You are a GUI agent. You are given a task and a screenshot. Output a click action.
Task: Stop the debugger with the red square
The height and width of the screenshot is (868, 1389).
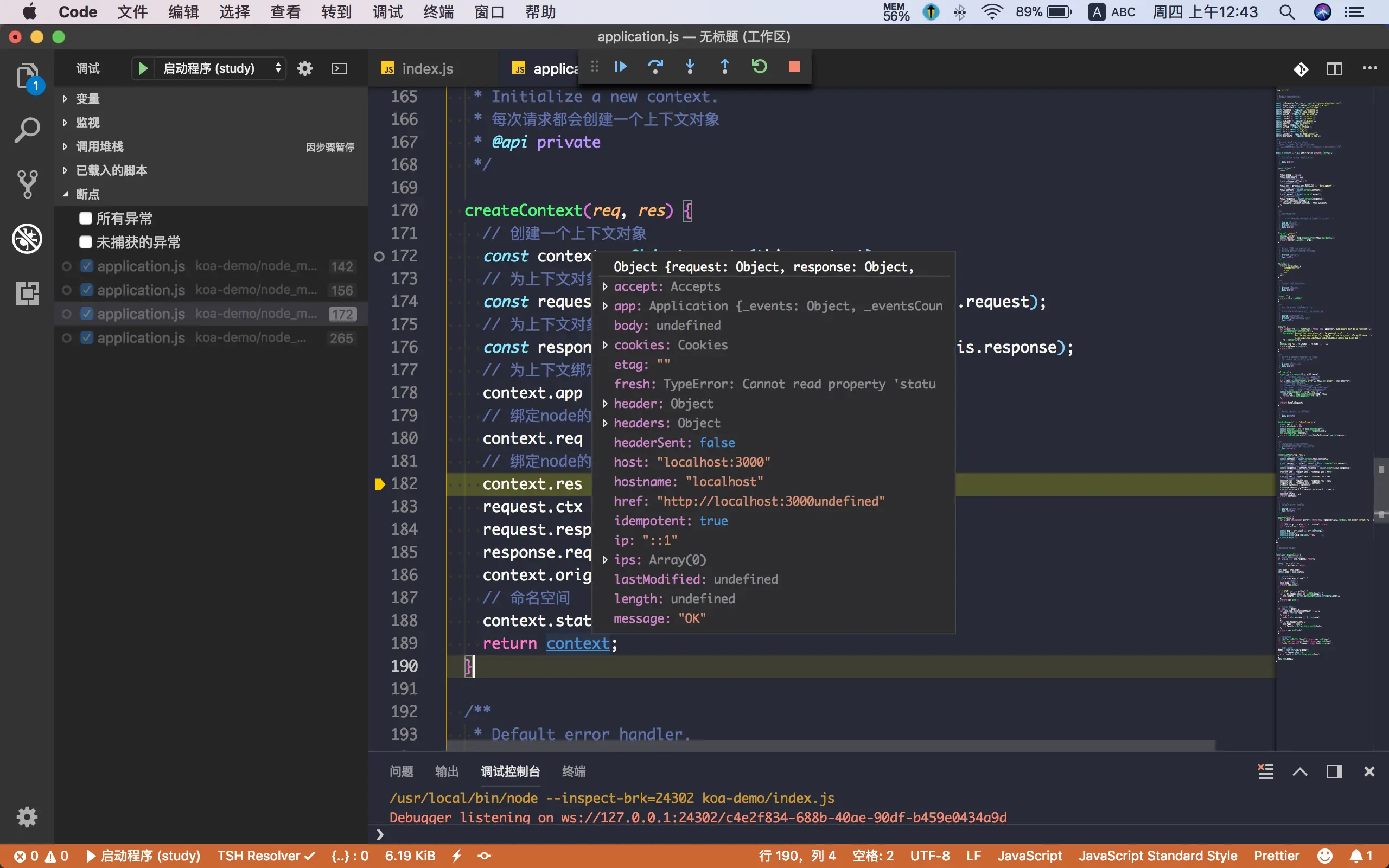point(794,67)
